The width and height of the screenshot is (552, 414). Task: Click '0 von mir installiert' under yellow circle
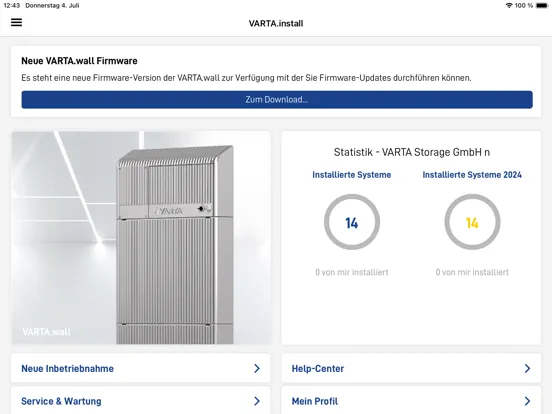point(472,272)
